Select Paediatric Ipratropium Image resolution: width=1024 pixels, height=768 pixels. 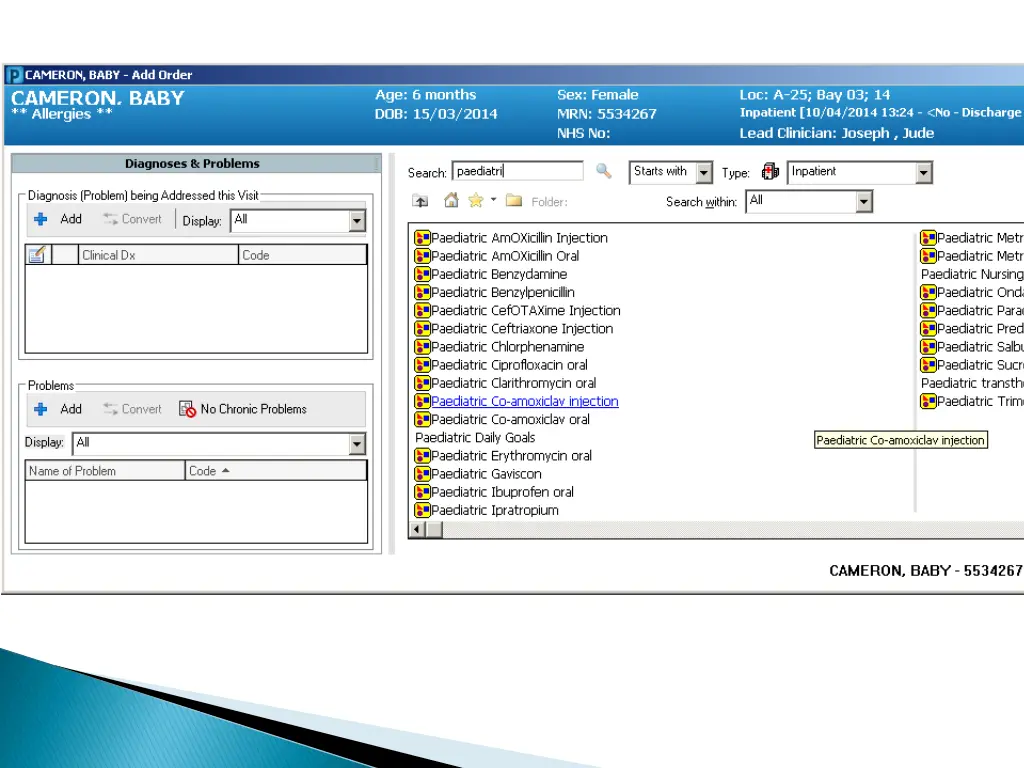coord(495,510)
